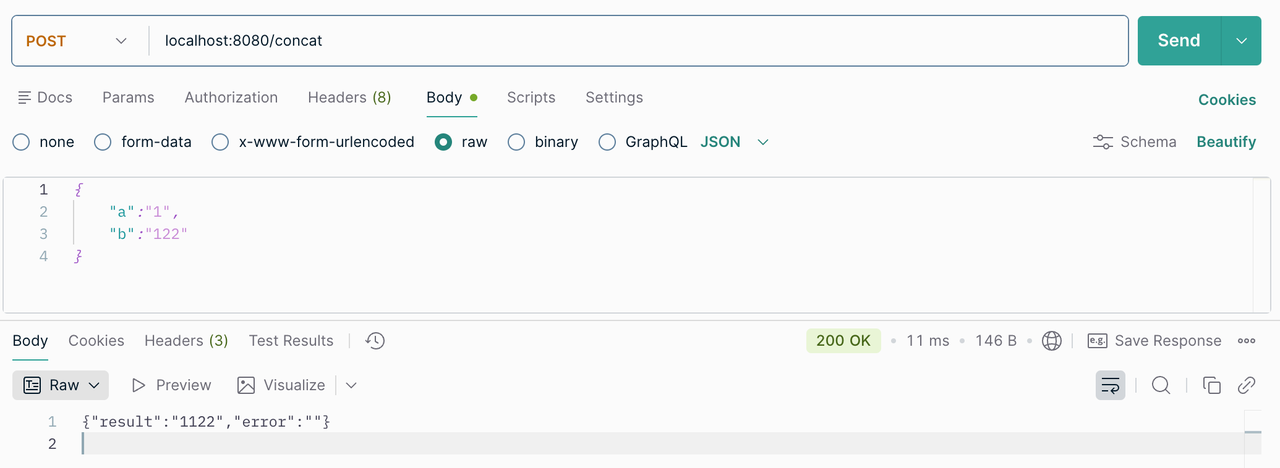Toggle the wrap lines icon in response

1110,385
